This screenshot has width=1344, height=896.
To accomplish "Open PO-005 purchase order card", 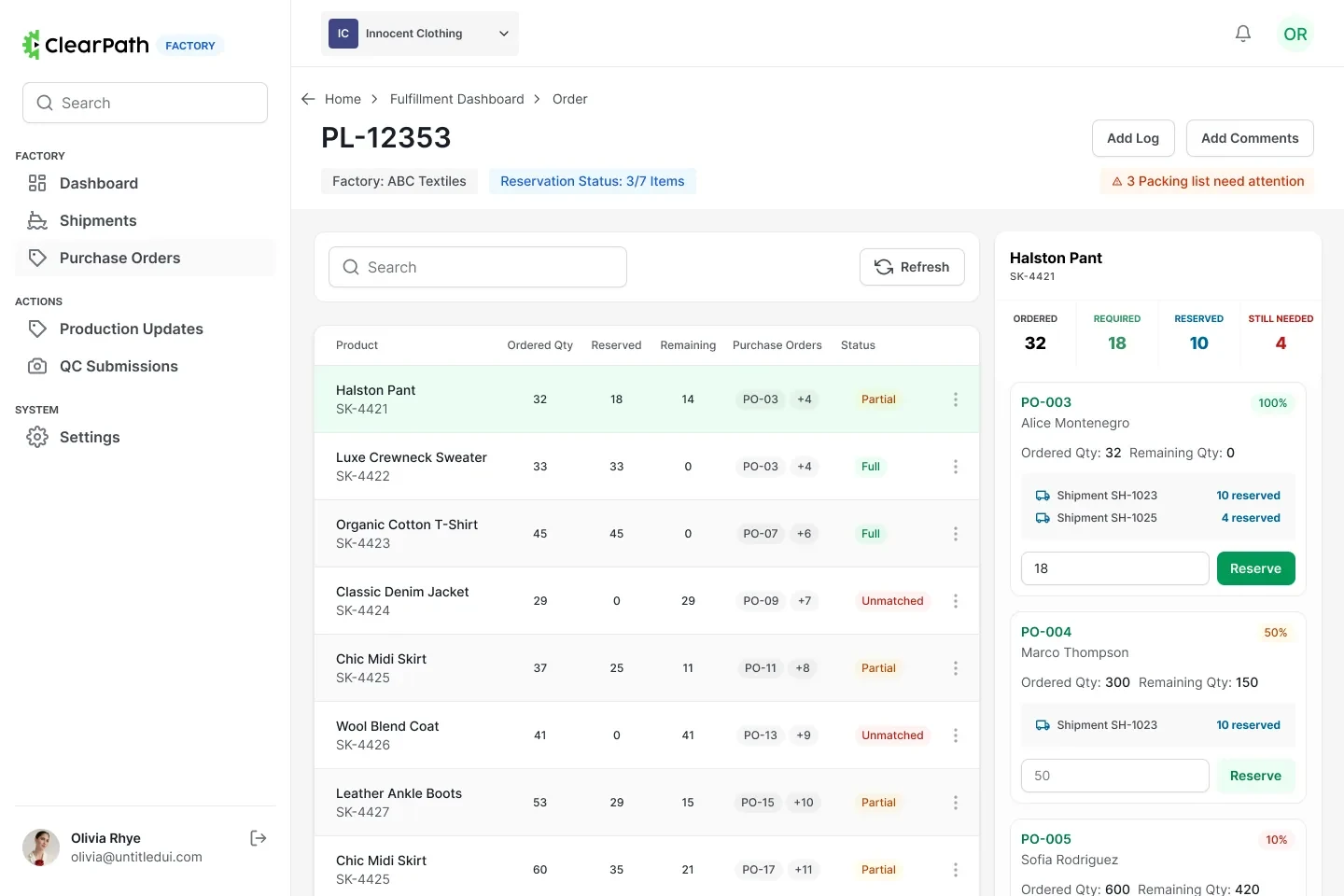I will point(1157,858).
